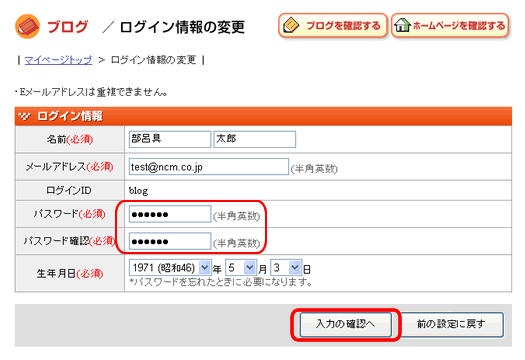Viewport: 525px width, 360px height.
Task: Click the email field test@ncm.co.jp
Action: pyautogui.click(x=209, y=167)
